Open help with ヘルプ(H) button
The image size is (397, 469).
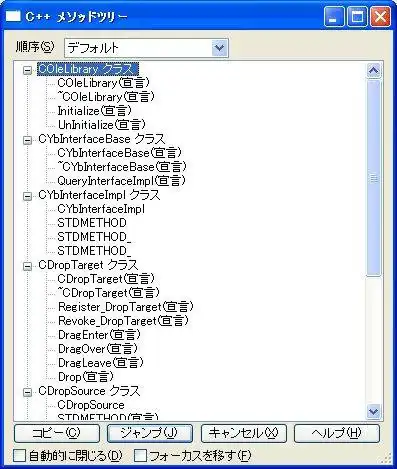(x=337, y=433)
